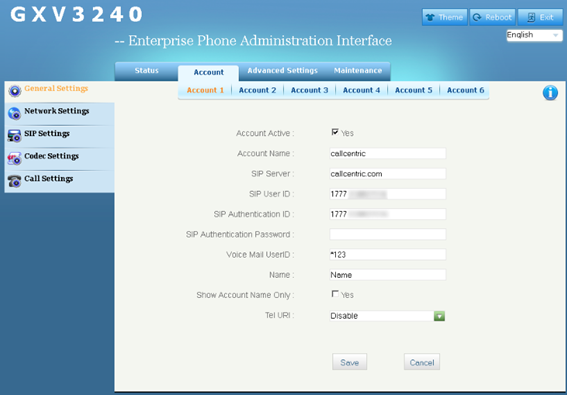Image resolution: width=567 pixels, height=395 pixels.
Task: Click the 'Show Account Name Only :' label
Action: click(245, 295)
